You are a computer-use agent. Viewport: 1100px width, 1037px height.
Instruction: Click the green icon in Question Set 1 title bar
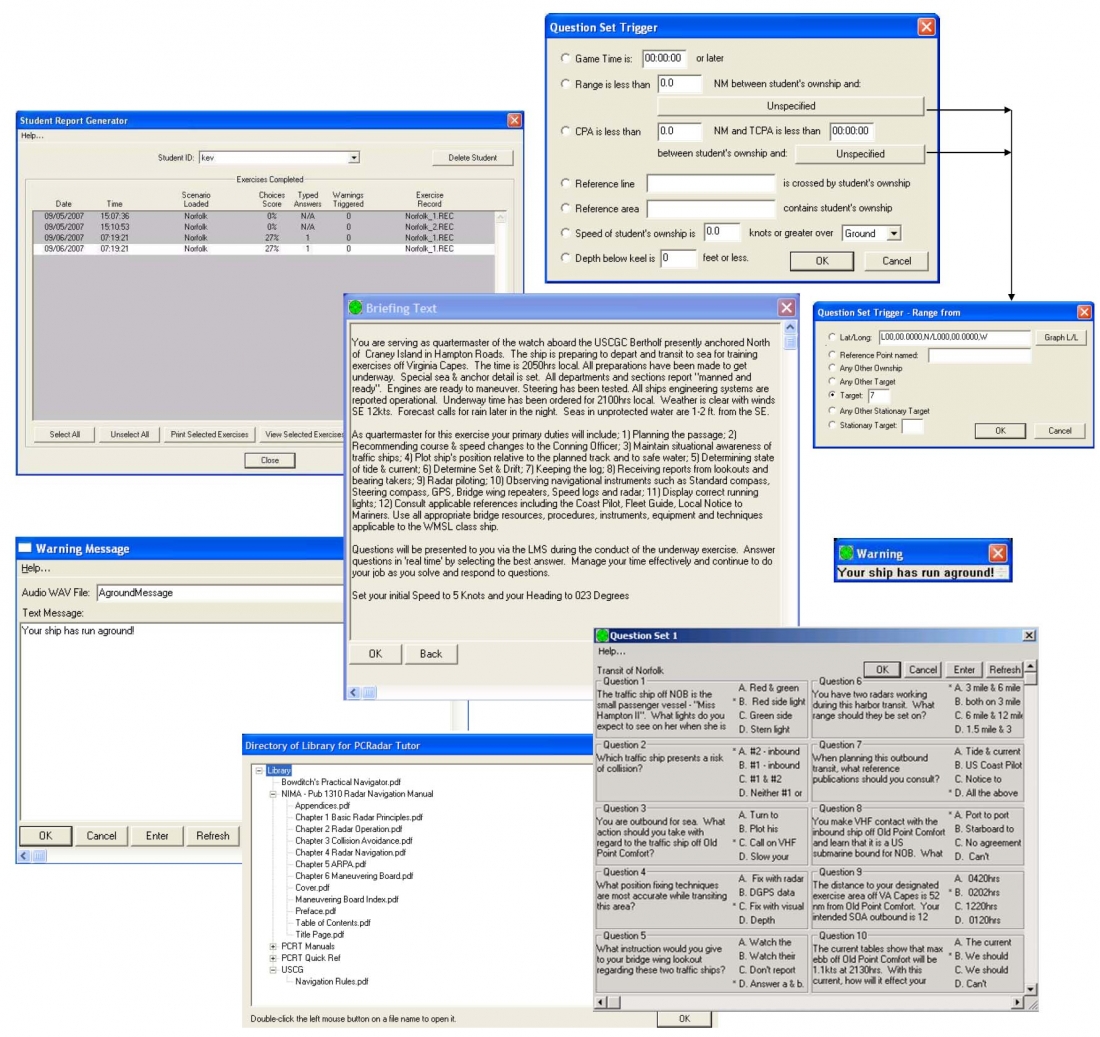point(601,635)
